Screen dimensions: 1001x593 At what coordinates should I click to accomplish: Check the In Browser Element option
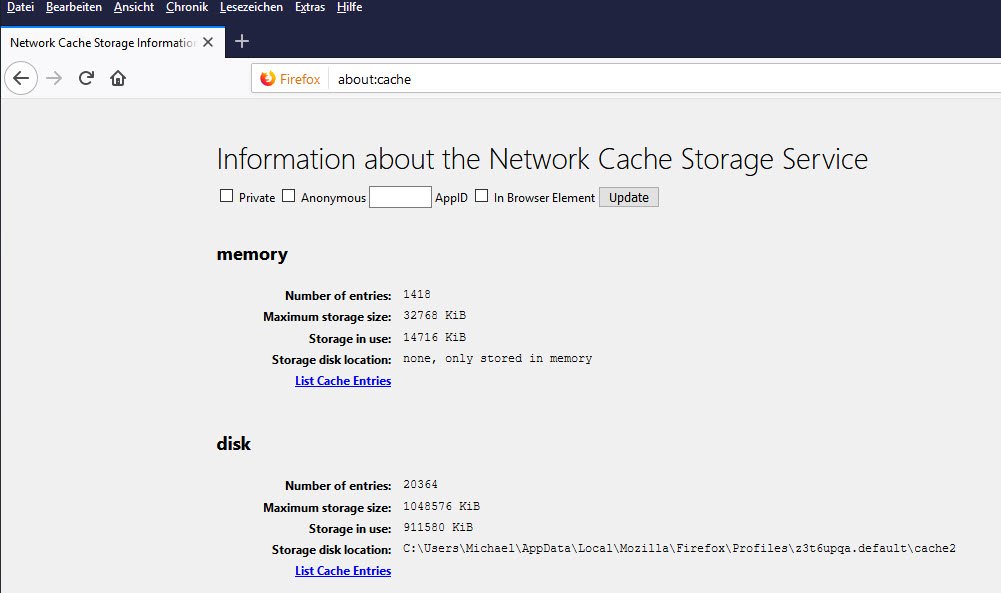(x=481, y=196)
